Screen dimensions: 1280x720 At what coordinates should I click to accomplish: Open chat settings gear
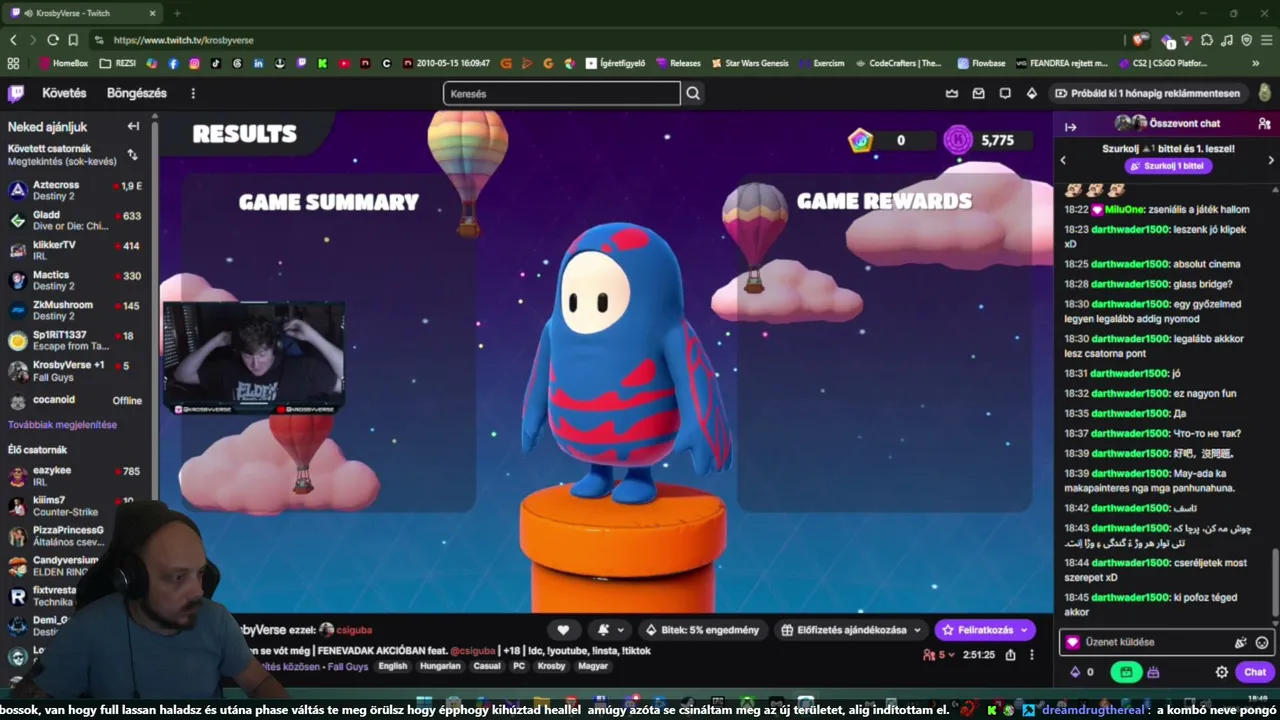[1221, 672]
